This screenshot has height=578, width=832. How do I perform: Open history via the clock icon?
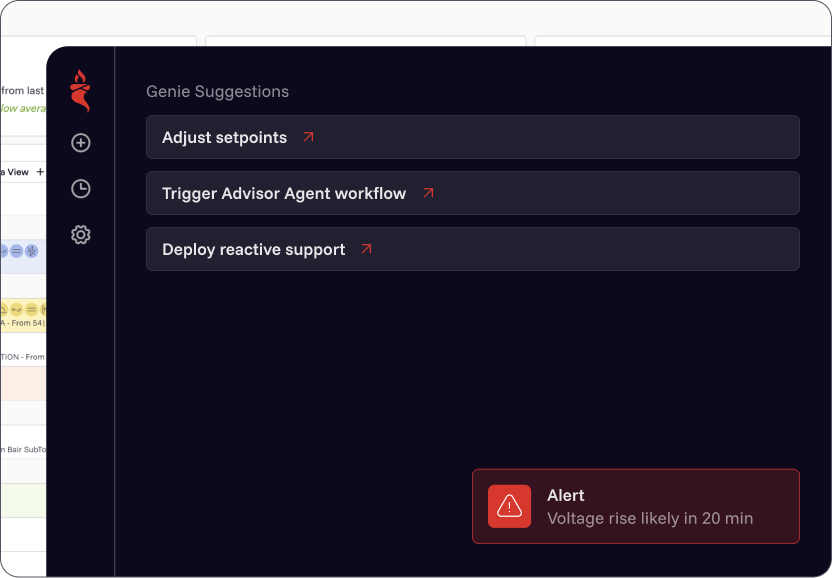81,188
